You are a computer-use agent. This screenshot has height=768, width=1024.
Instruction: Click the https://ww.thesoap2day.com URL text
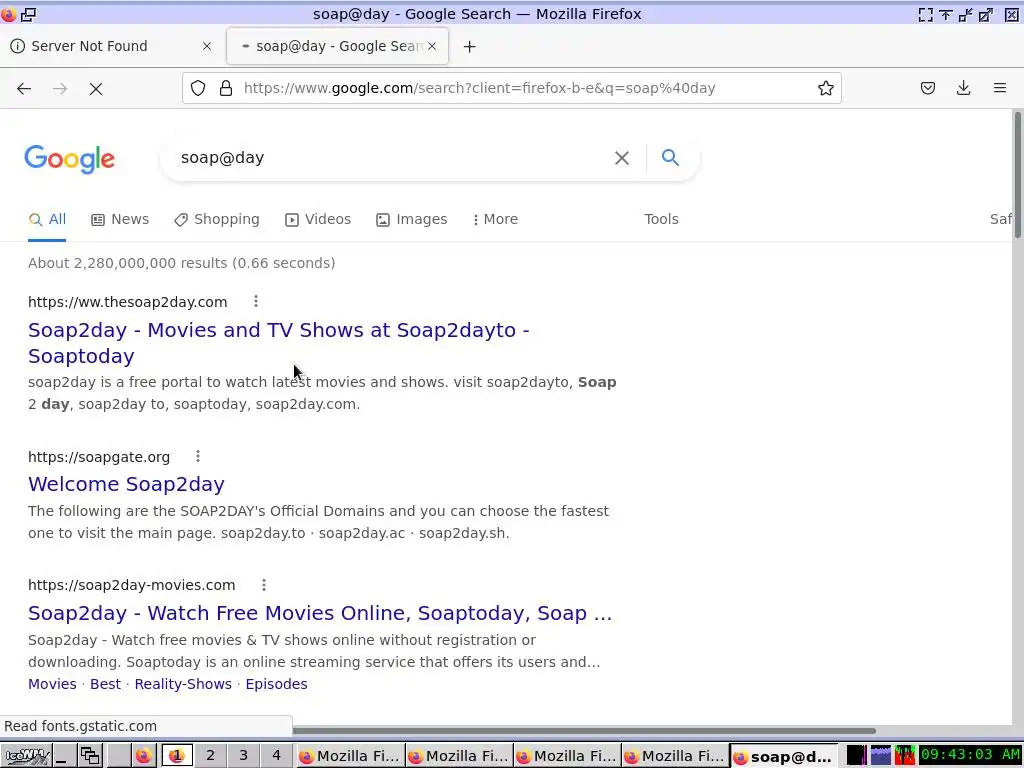click(127, 302)
